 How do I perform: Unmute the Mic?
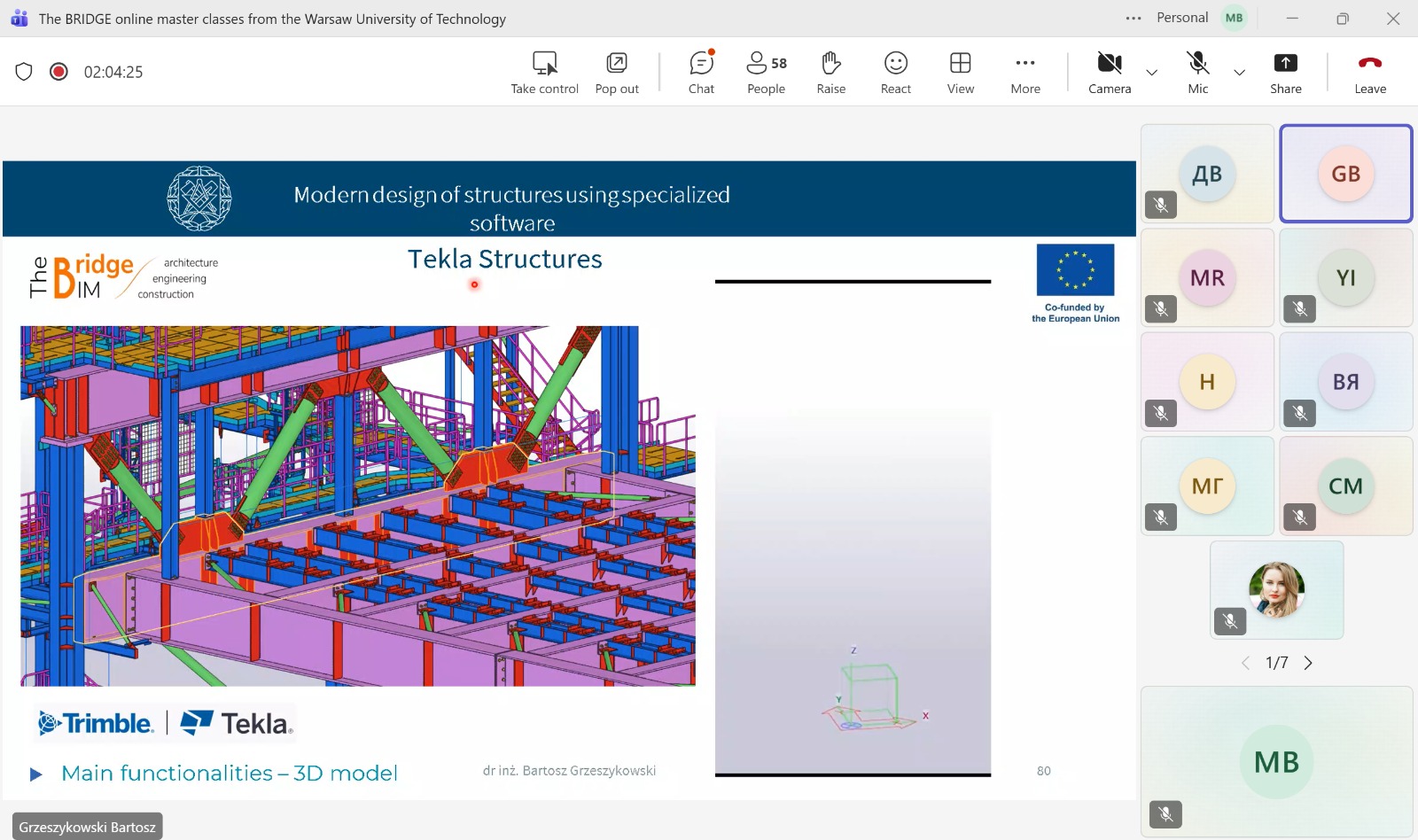tap(1197, 72)
